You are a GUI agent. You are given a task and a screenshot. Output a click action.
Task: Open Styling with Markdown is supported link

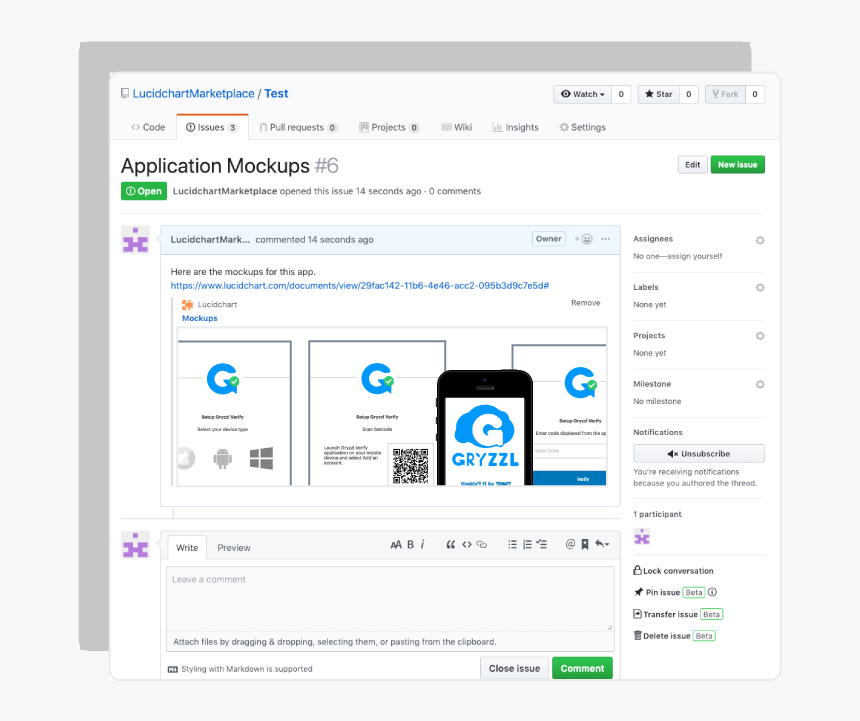247,669
